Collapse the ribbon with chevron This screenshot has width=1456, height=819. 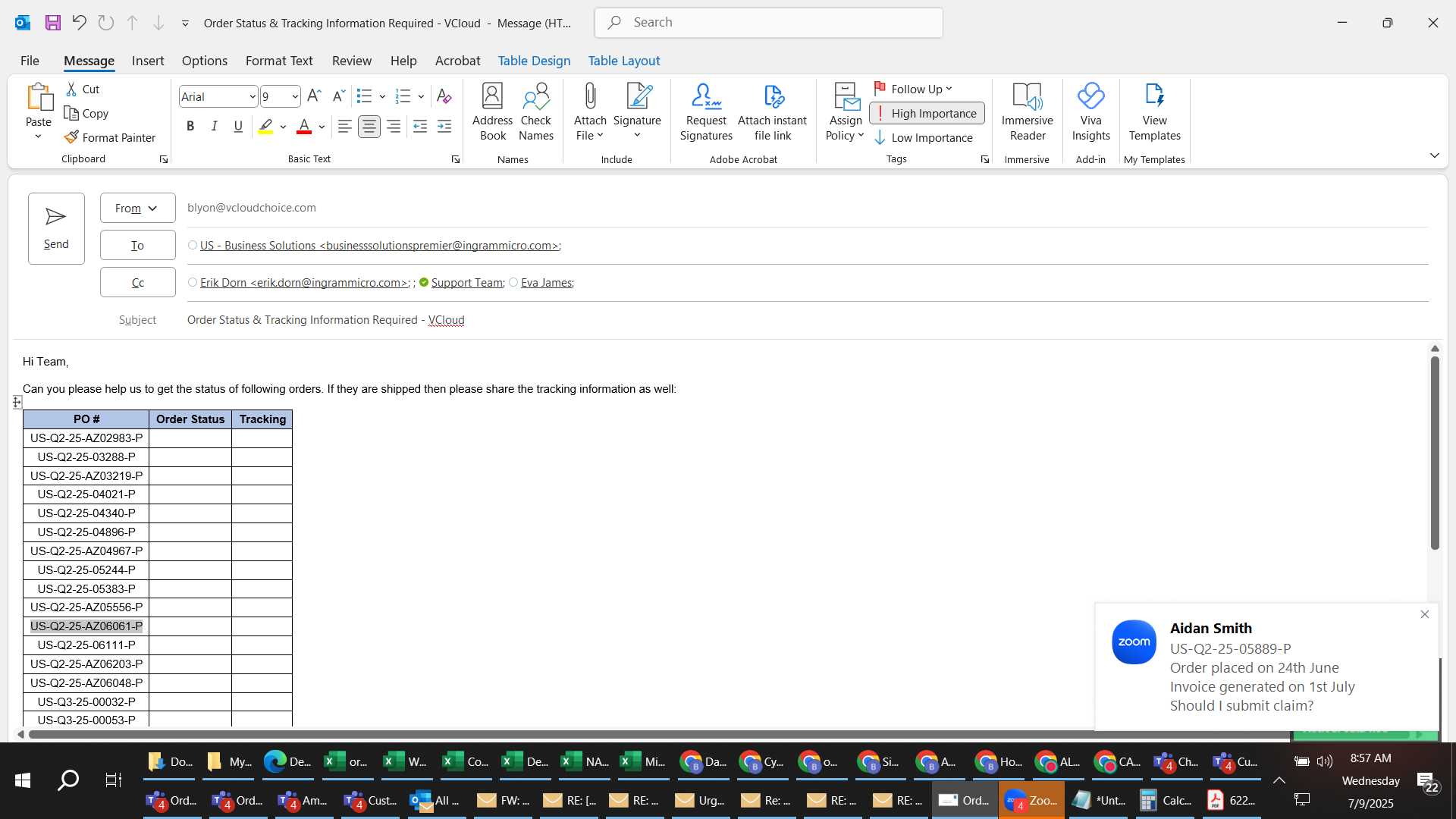tap(1434, 155)
